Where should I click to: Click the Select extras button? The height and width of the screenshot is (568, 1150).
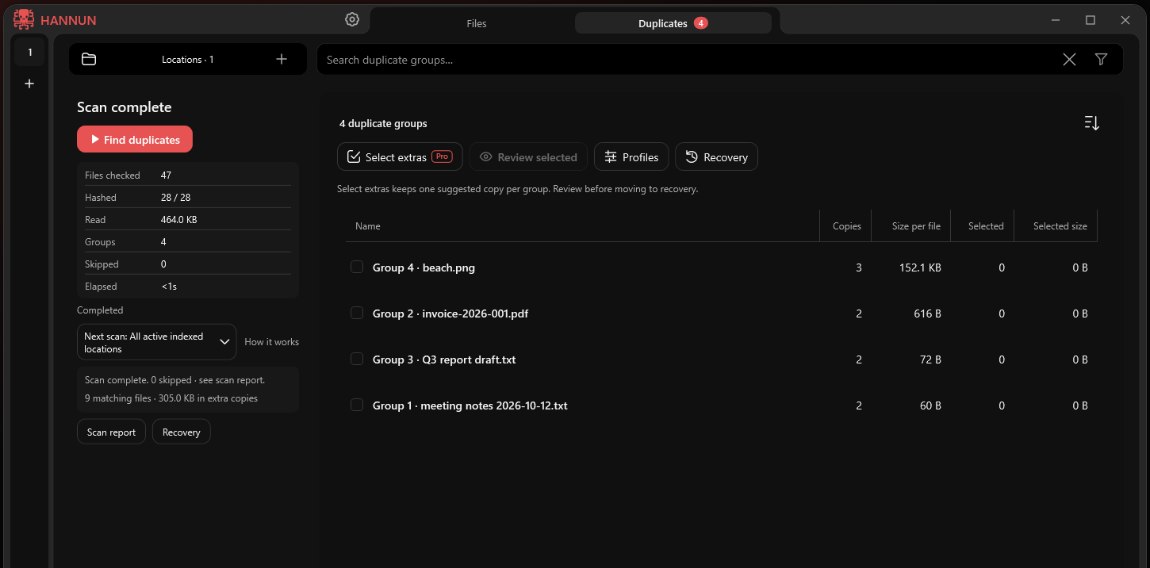tap(400, 157)
